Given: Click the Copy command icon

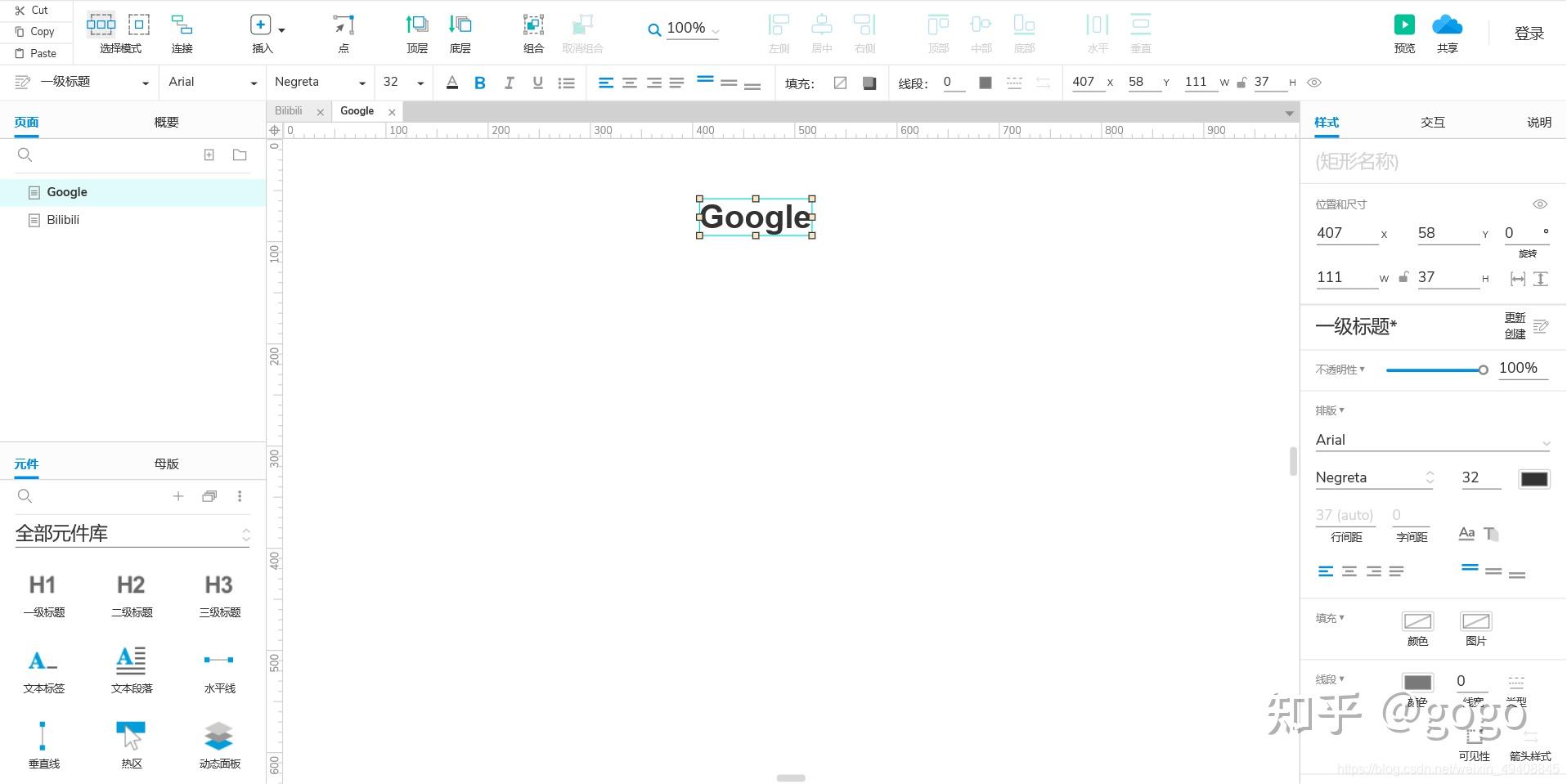Looking at the screenshot, I should [x=20, y=32].
